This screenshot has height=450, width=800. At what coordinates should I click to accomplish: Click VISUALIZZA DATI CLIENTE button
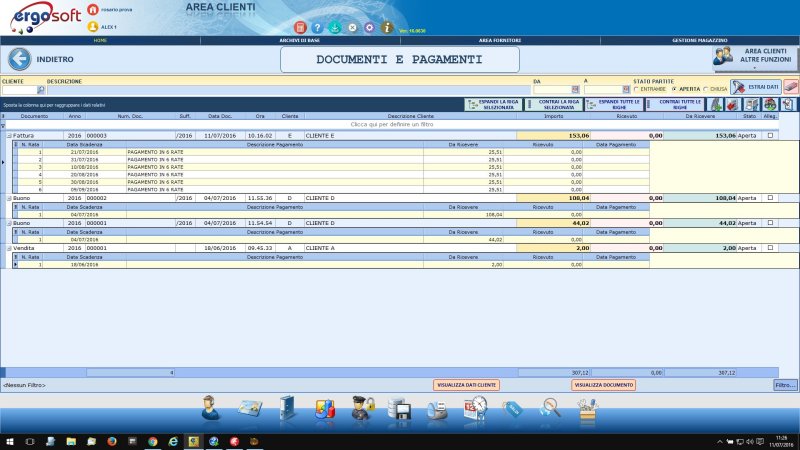[x=466, y=385]
